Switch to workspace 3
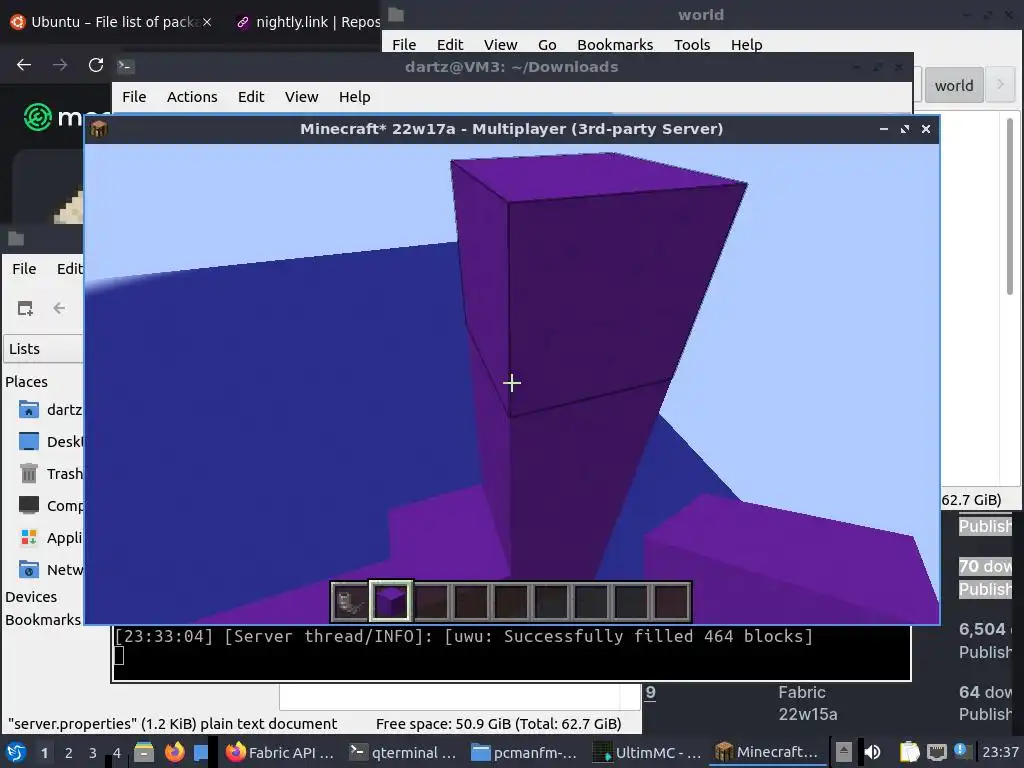Image resolution: width=1024 pixels, height=768 pixels. point(93,753)
